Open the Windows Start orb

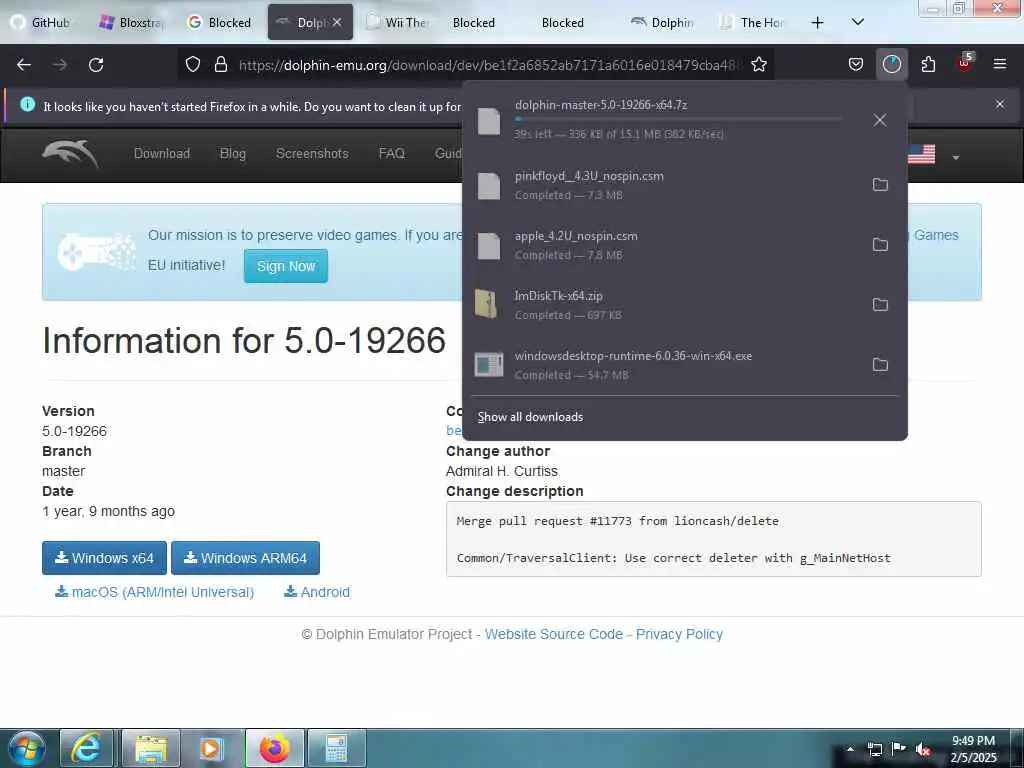[27, 748]
